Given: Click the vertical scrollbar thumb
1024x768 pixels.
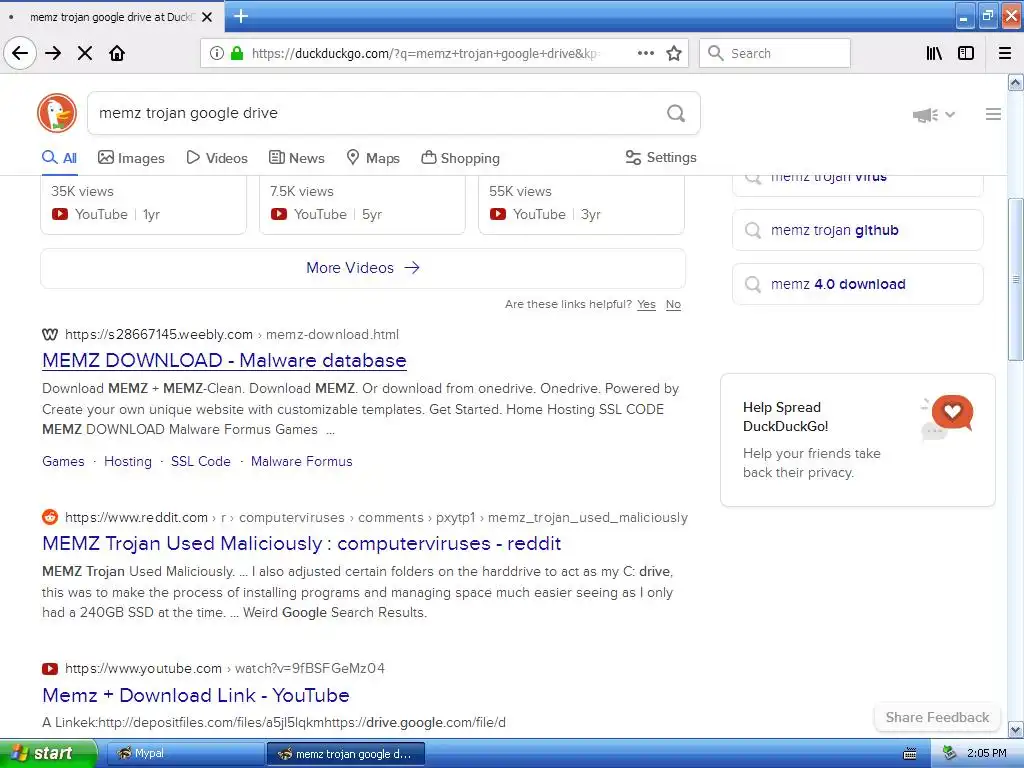Looking at the screenshot, I should click(x=1016, y=280).
